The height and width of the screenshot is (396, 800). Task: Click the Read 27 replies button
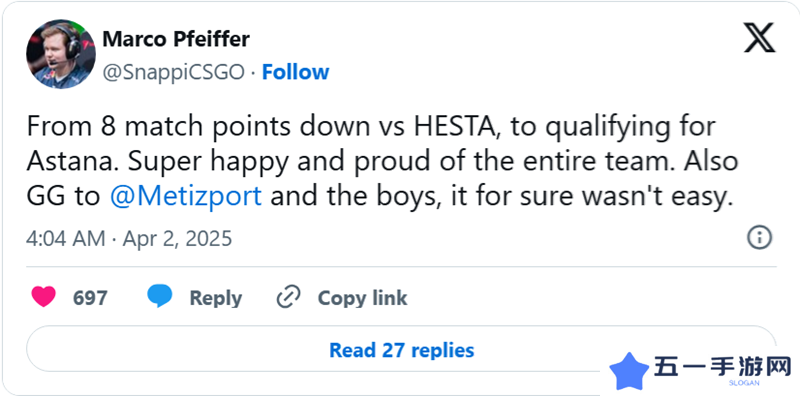pos(402,350)
